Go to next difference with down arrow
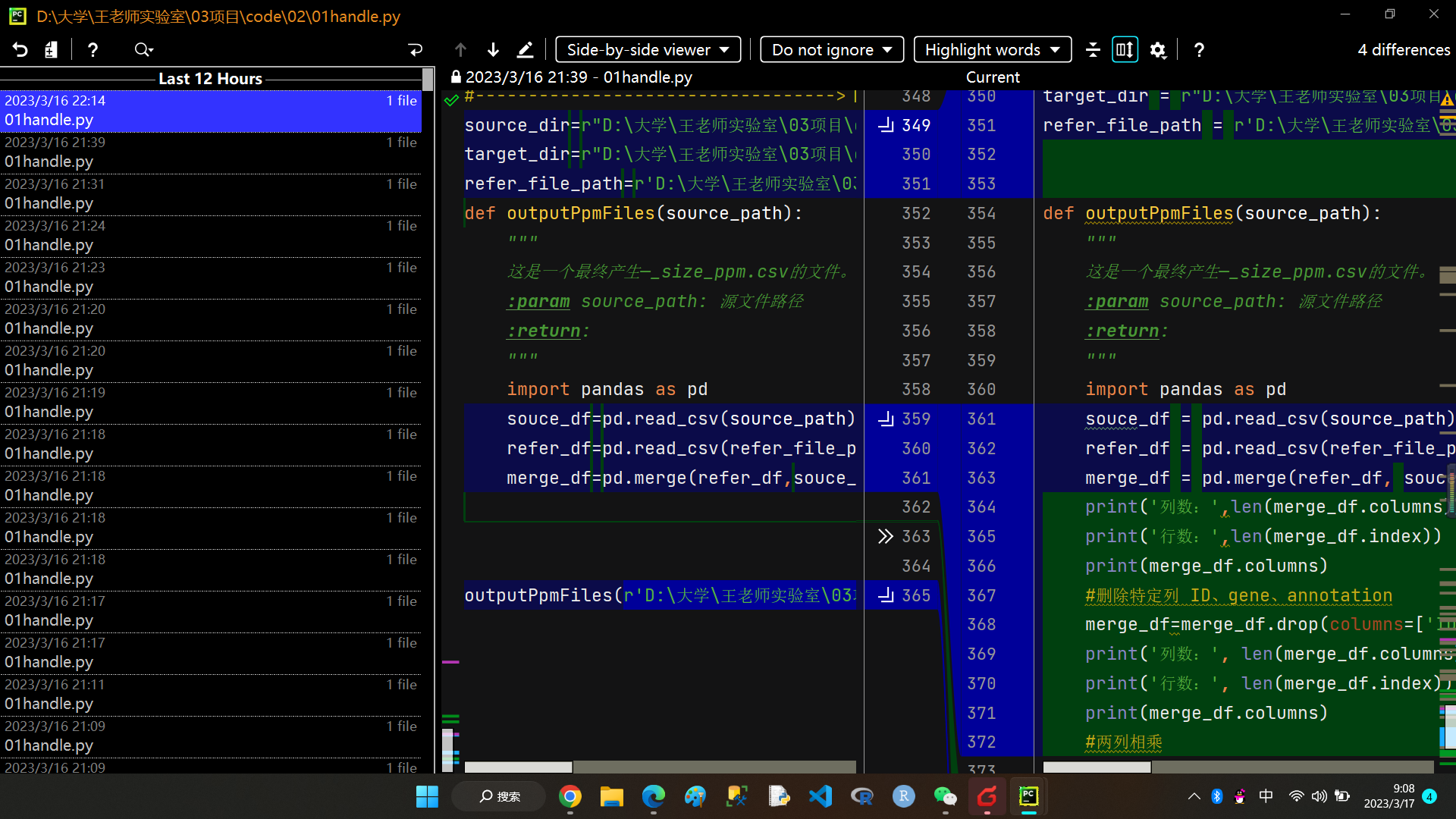The height and width of the screenshot is (819, 1456). [493, 50]
